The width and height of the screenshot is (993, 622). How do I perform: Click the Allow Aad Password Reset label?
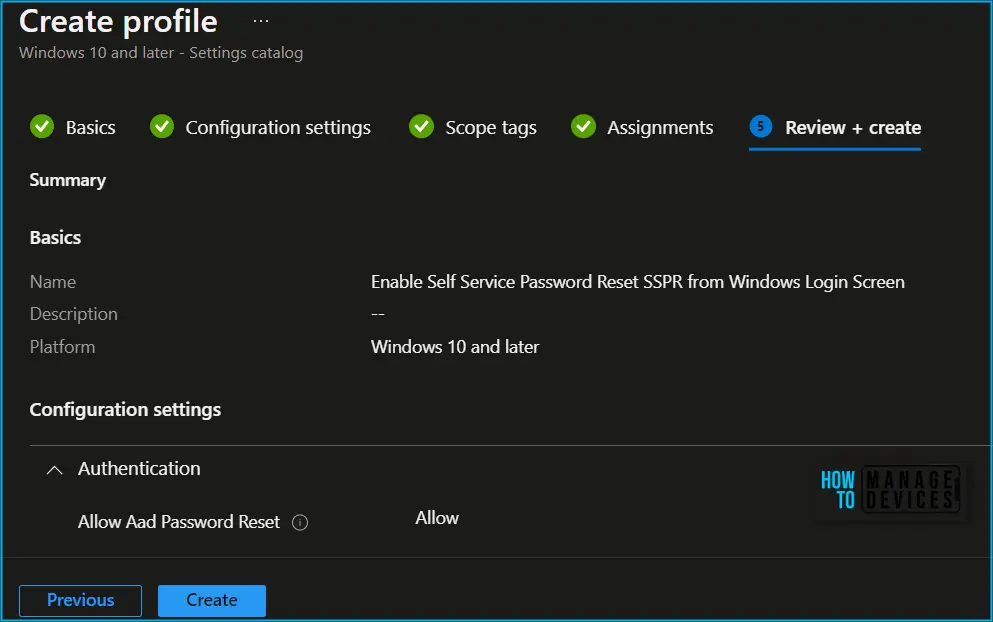click(x=179, y=522)
